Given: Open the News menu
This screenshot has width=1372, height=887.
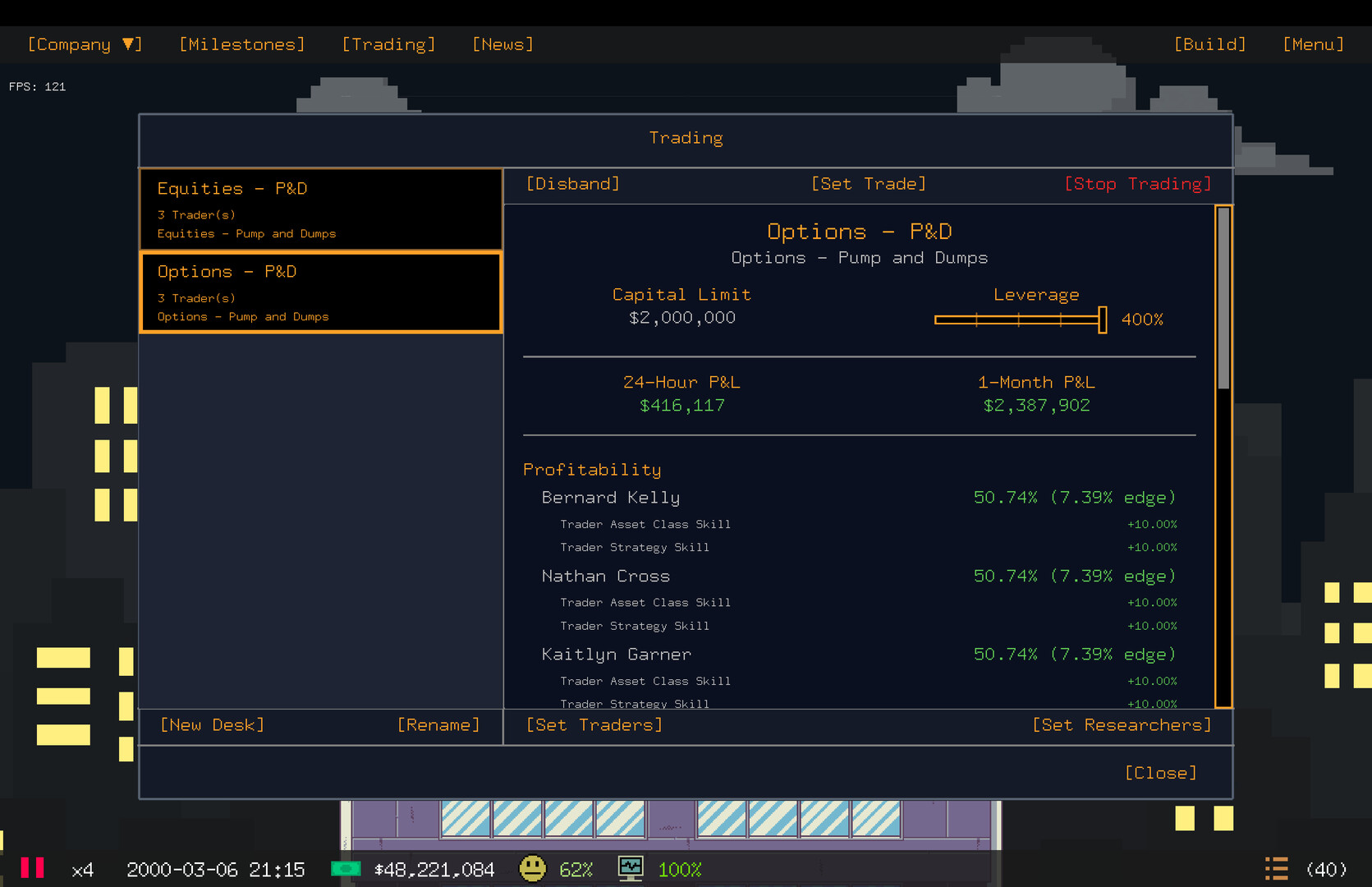Looking at the screenshot, I should (x=502, y=44).
